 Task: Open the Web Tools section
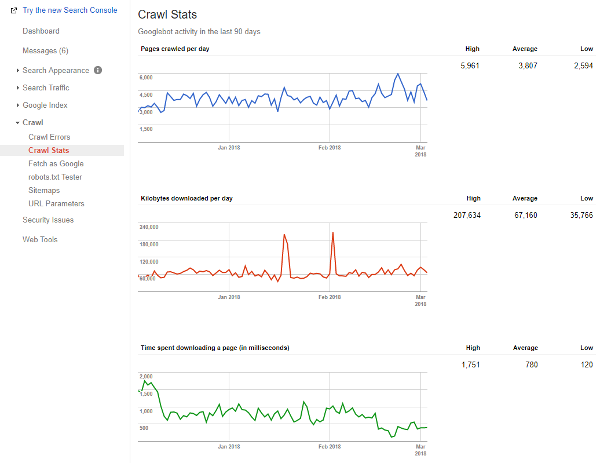click(x=40, y=239)
